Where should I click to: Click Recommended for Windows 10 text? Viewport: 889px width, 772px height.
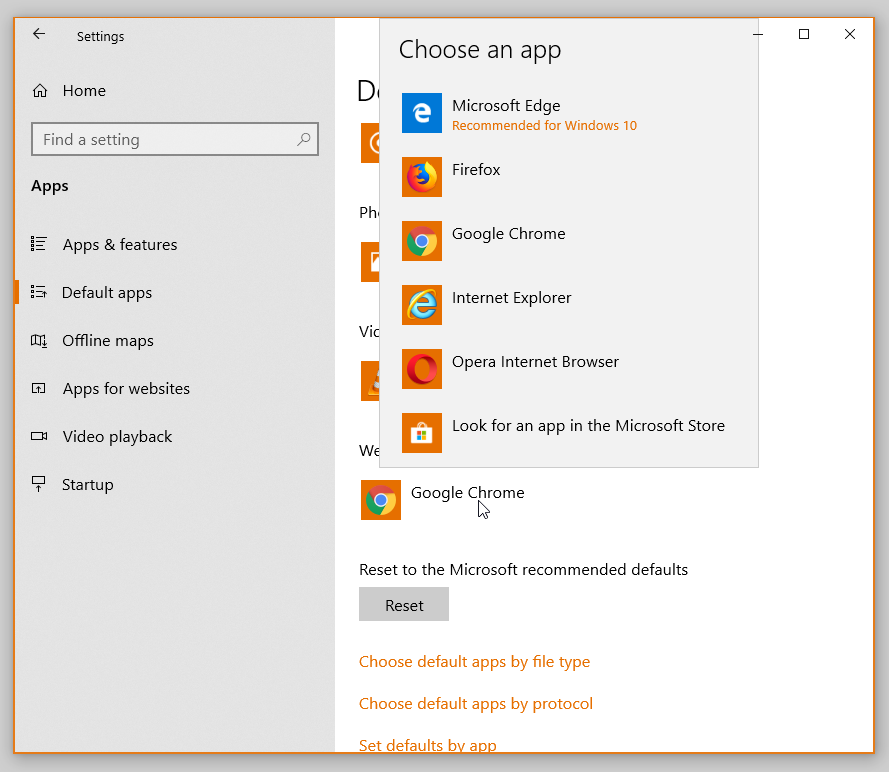pyautogui.click(x=544, y=125)
